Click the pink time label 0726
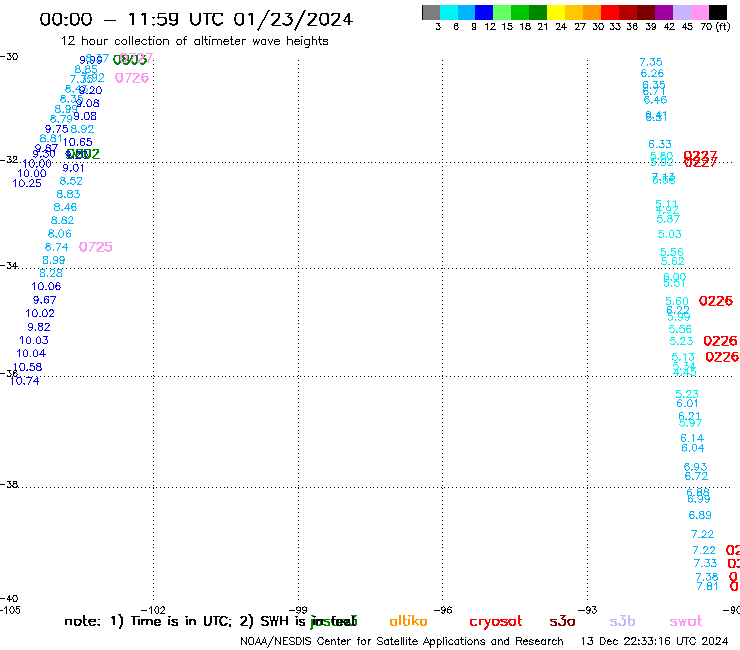 tap(132, 78)
